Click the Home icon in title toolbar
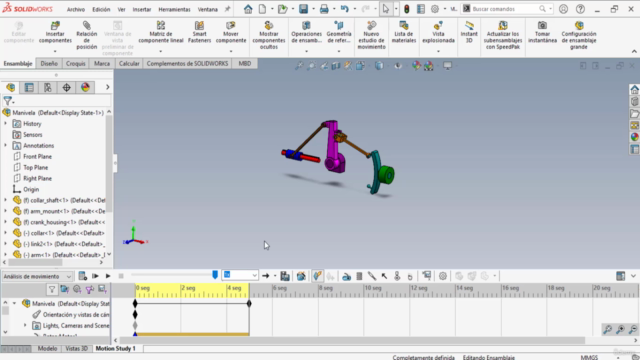 click(248, 9)
